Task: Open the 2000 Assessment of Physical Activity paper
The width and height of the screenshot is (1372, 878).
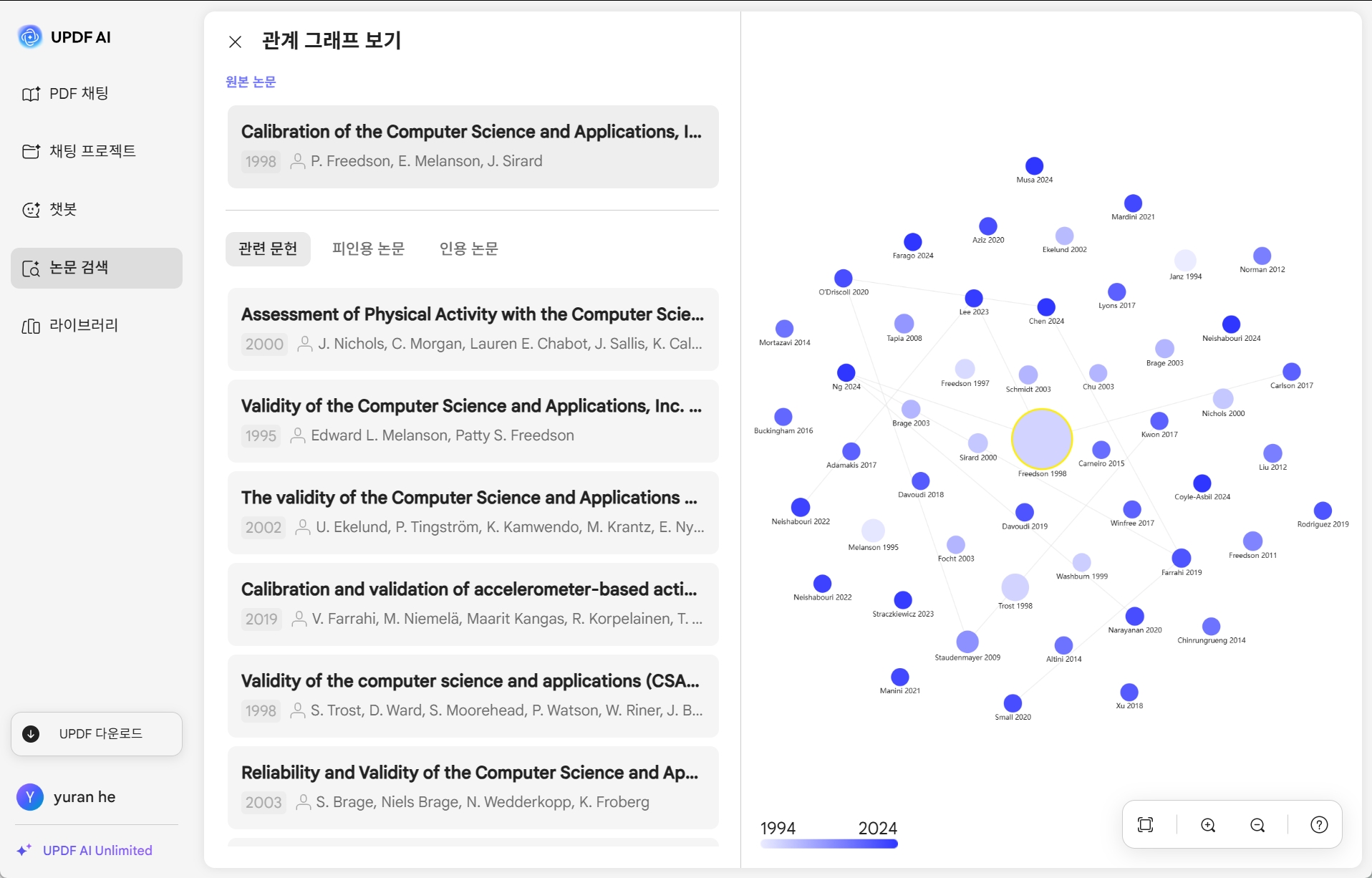Action: point(473,329)
